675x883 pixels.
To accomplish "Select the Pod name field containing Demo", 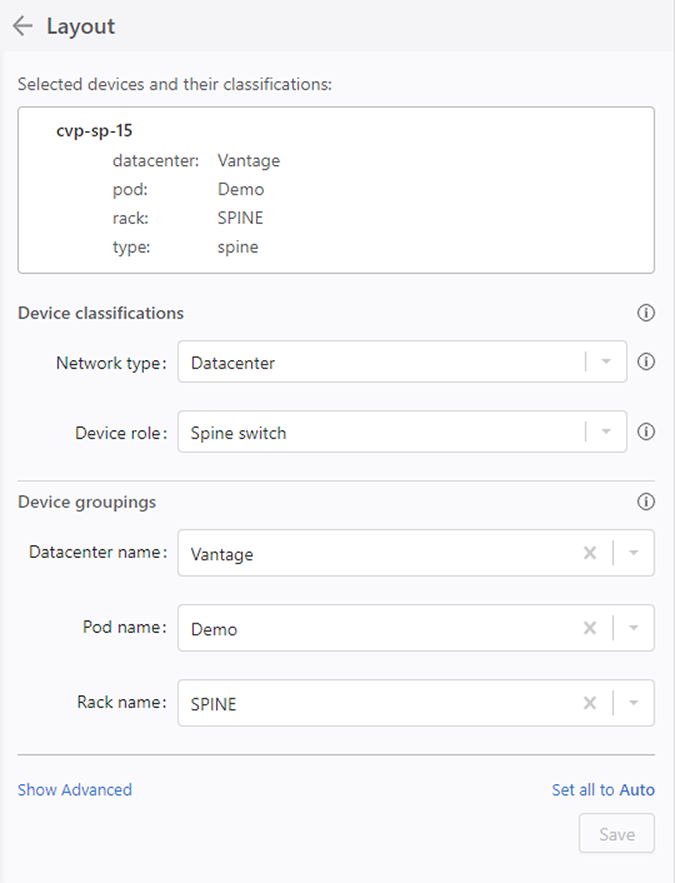I will (416, 628).
